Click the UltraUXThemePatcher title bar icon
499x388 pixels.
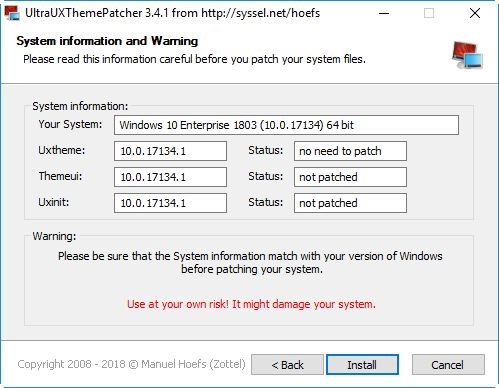click(x=12, y=13)
